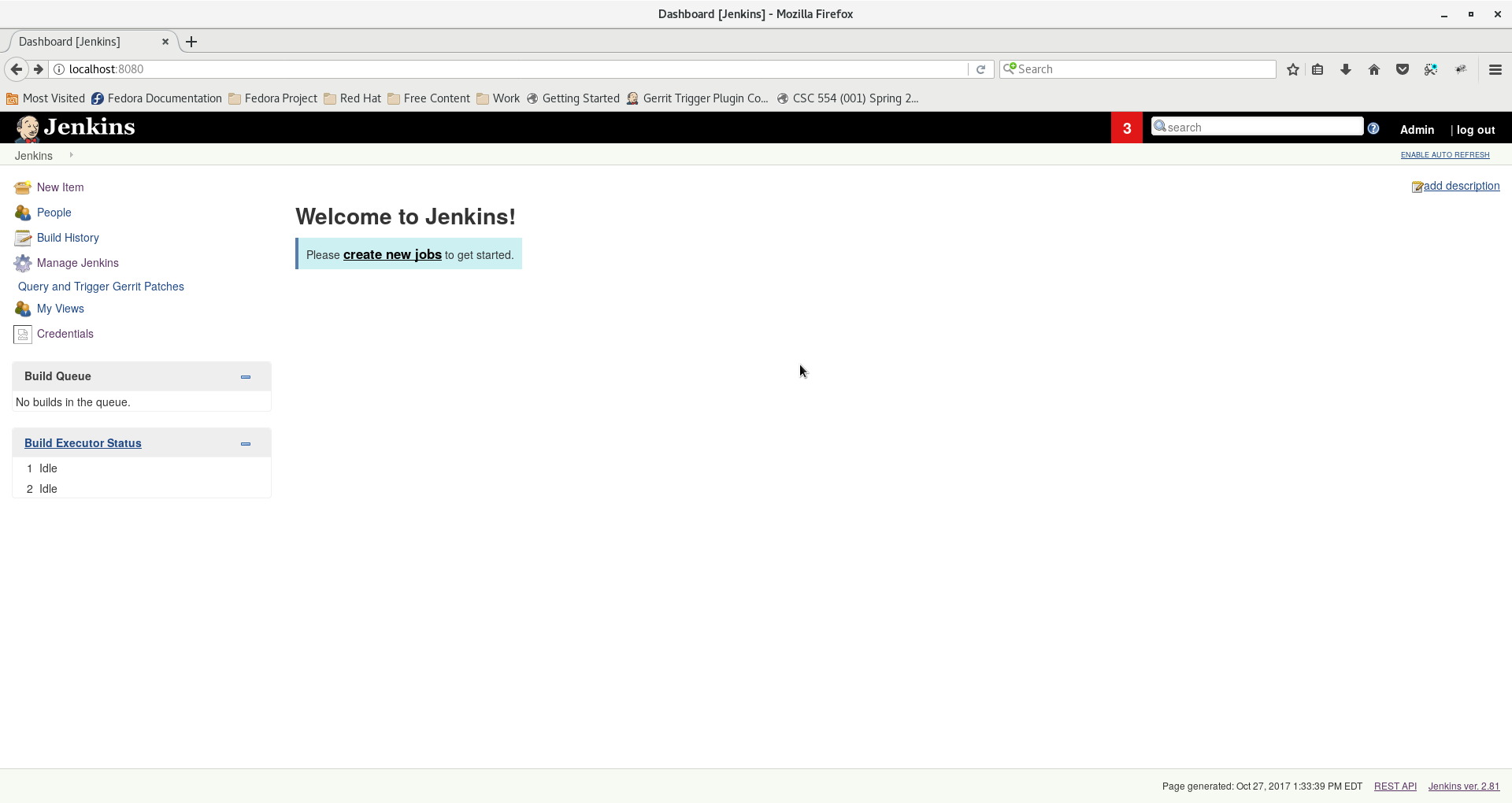This screenshot has width=1512, height=803.
Task: Enable auto refresh
Action: click(x=1445, y=155)
